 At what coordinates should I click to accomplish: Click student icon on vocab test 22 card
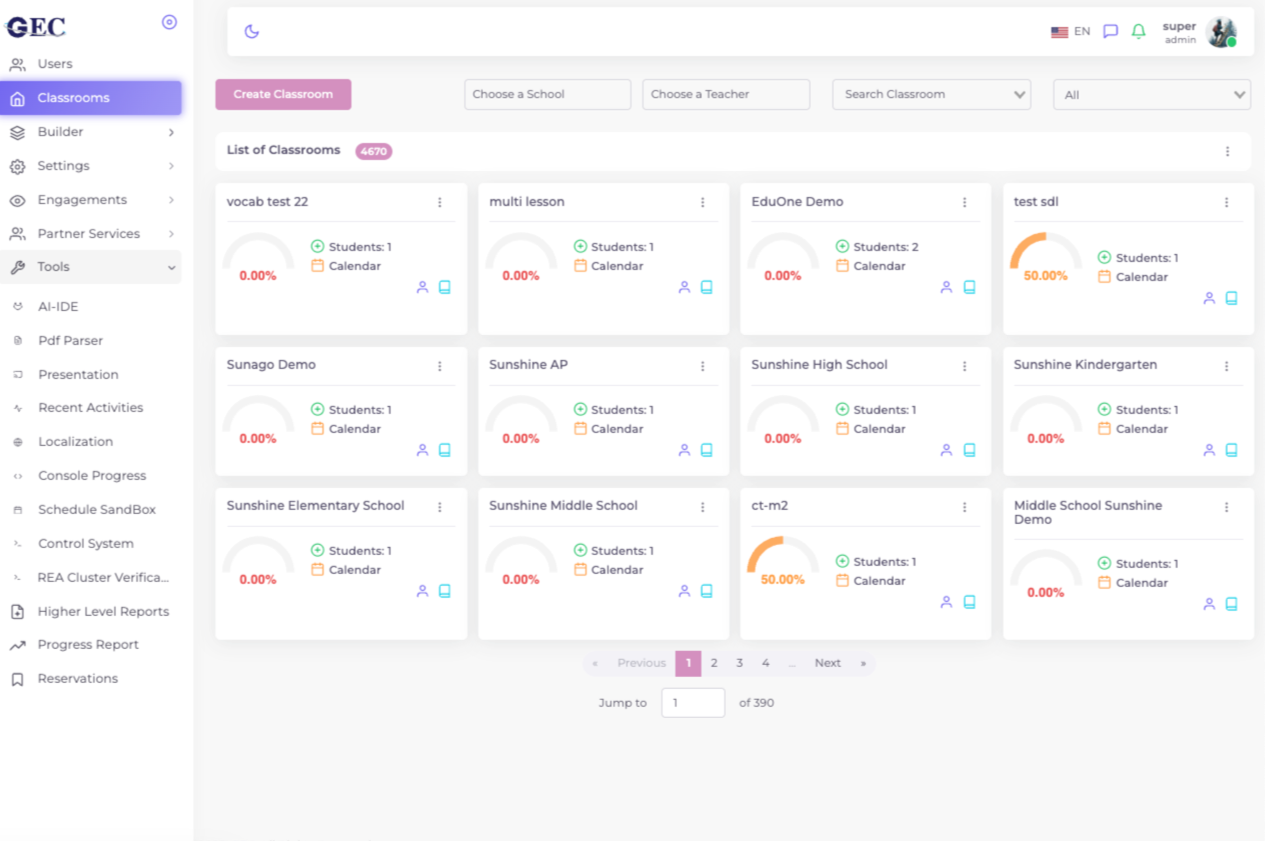(x=422, y=287)
